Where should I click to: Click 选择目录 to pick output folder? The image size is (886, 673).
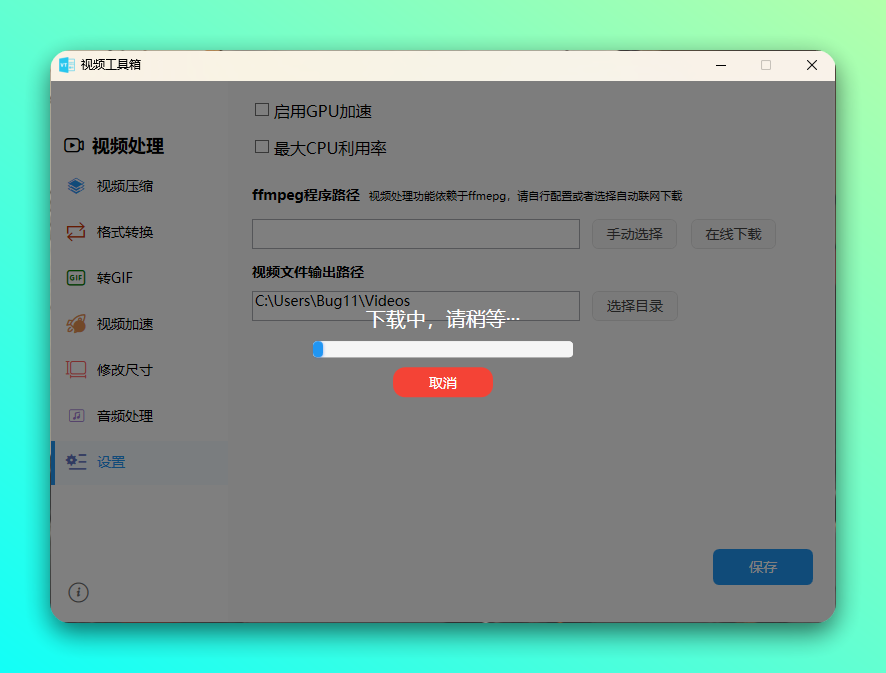pos(635,306)
